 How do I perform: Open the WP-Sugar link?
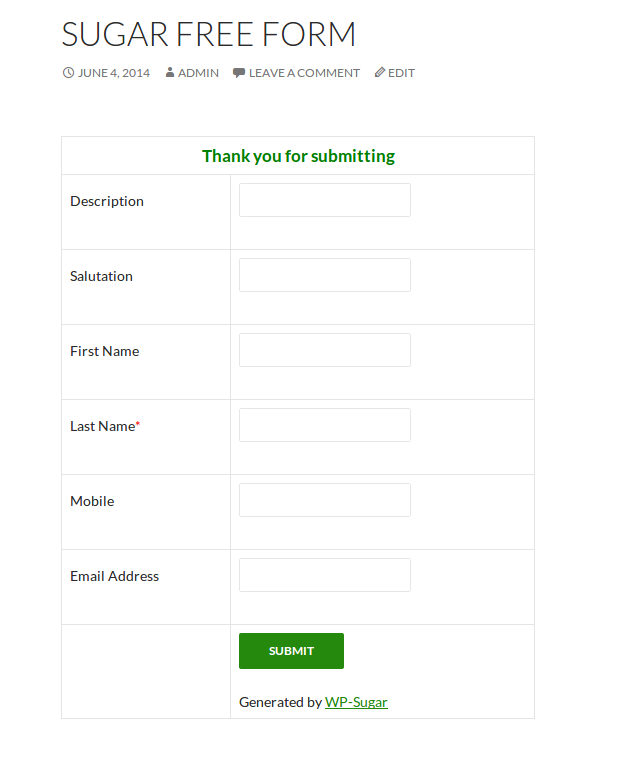click(356, 702)
